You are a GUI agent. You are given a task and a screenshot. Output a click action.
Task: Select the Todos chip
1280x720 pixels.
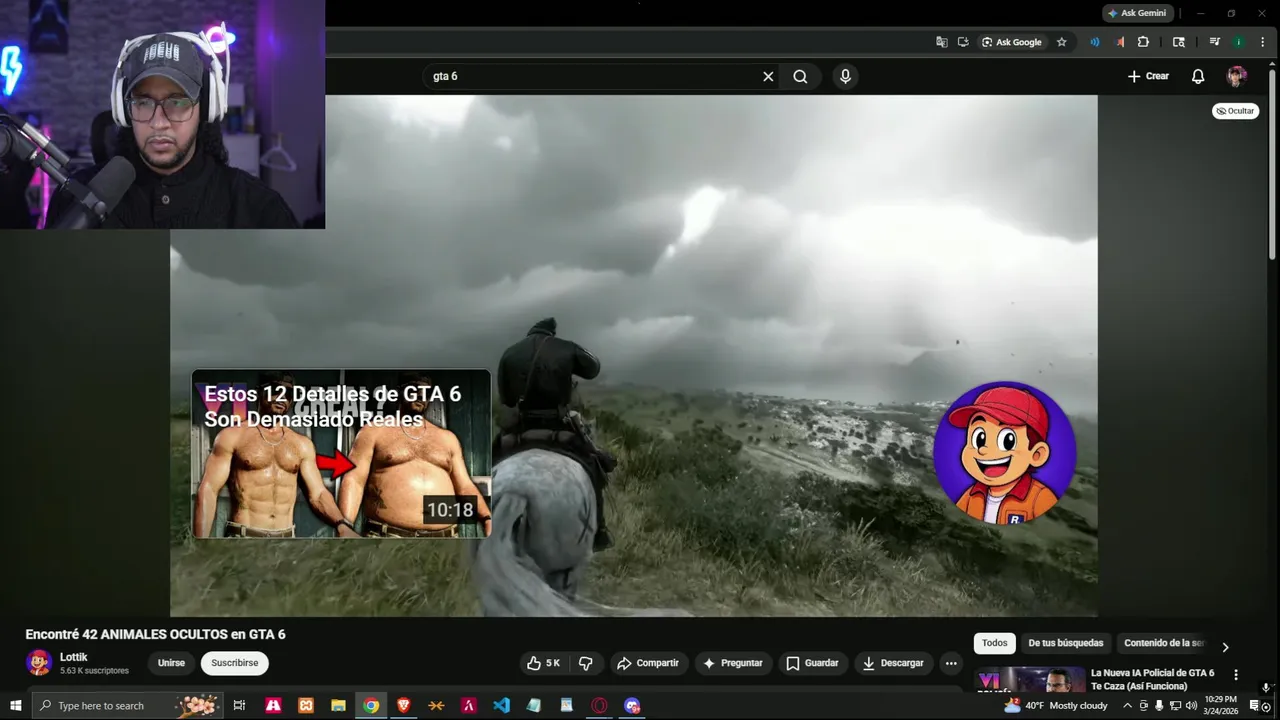(x=994, y=643)
